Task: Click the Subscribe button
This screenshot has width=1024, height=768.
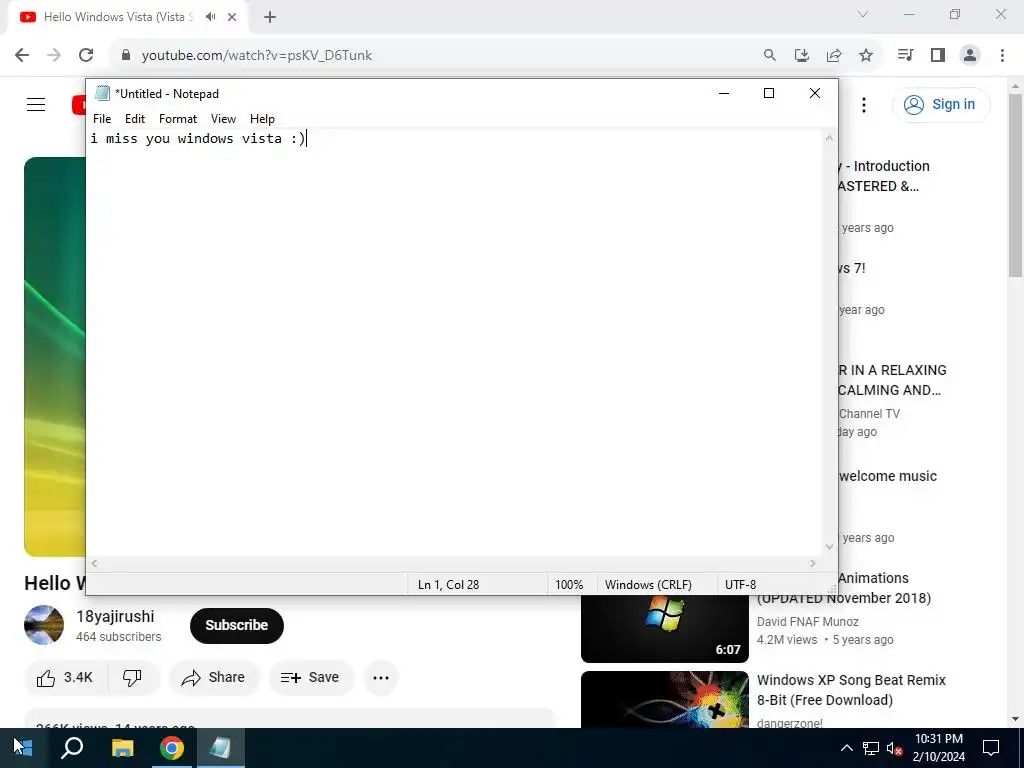Action: [236, 626]
